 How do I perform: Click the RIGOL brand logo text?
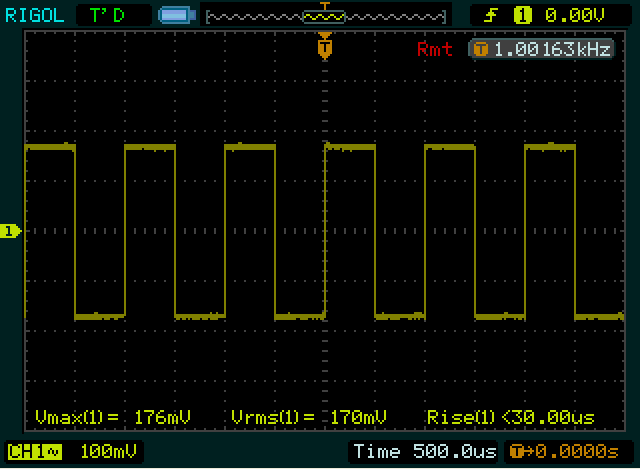coord(34,16)
